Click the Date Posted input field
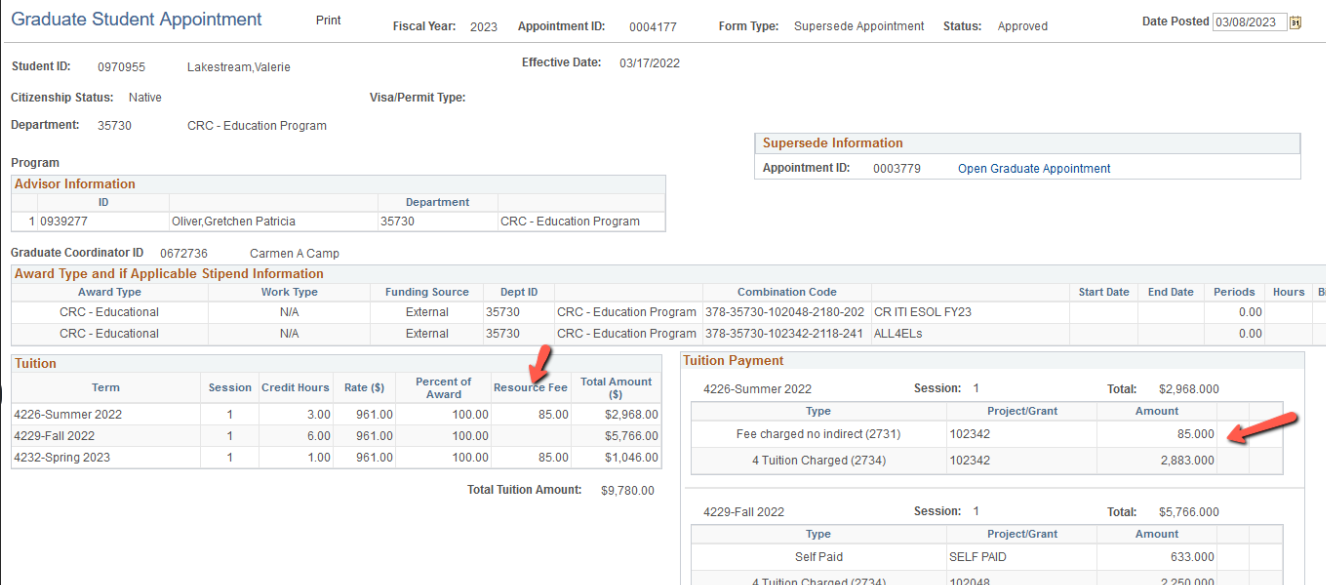This screenshot has height=585, width=1326. point(1249,23)
